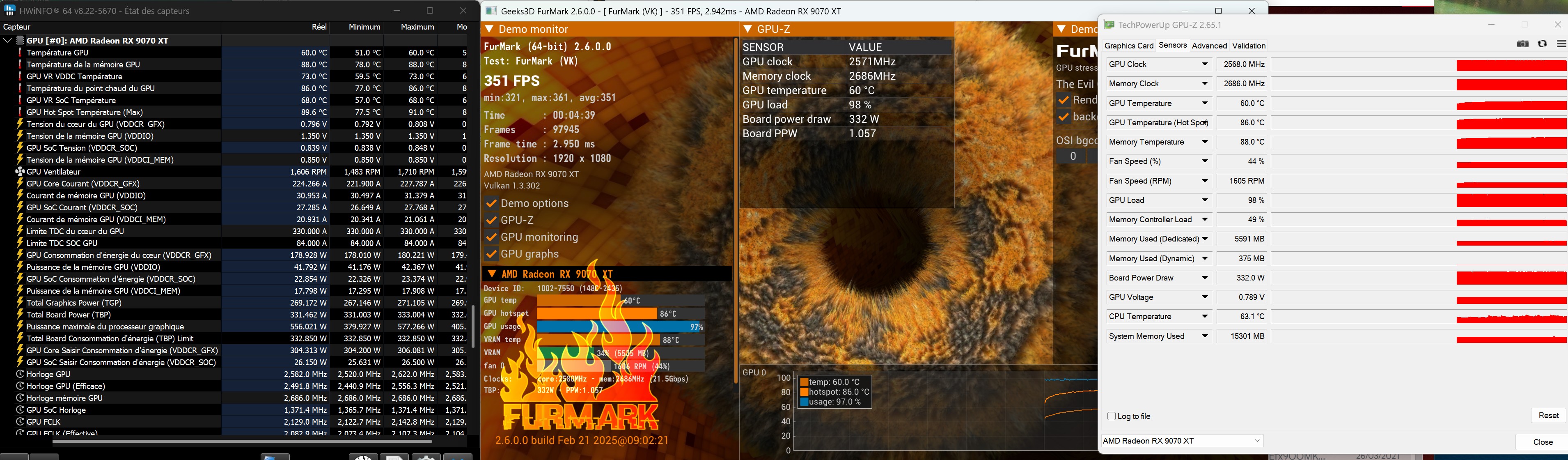Click the 5591 MB Memory Used (Dedicated) value
This screenshot has width=1568, height=460.
pyautogui.click(x=1242, y=239)
